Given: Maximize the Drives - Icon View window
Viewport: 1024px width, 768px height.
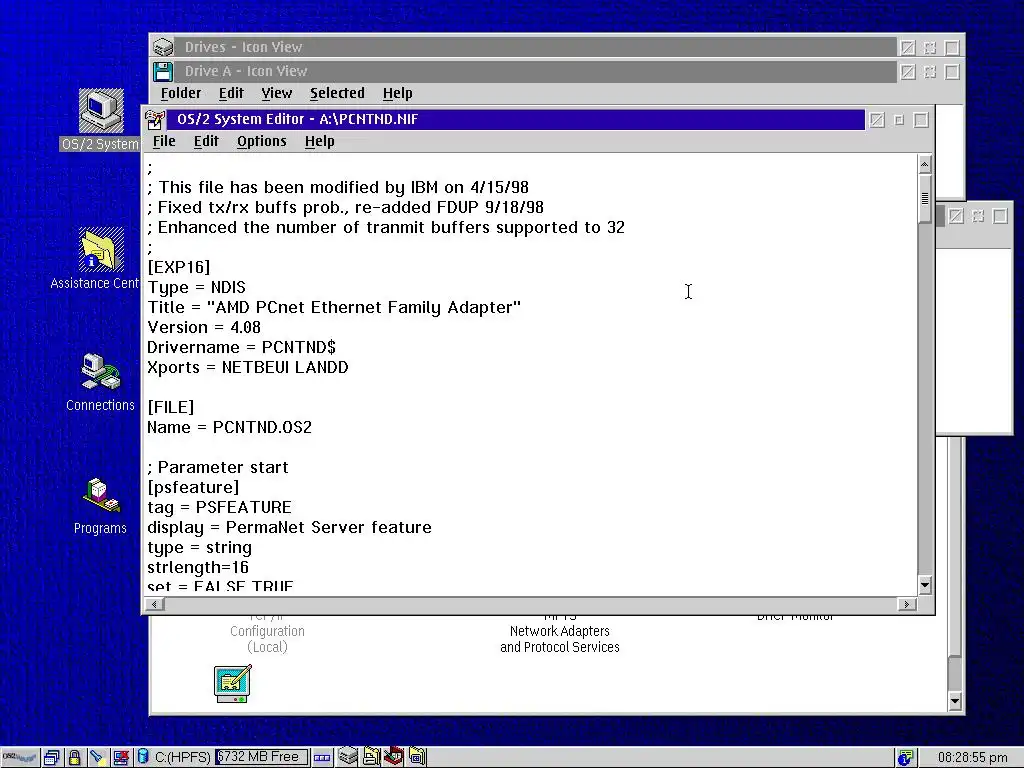Looking at the screenshot, I should [x=952, y=48].
